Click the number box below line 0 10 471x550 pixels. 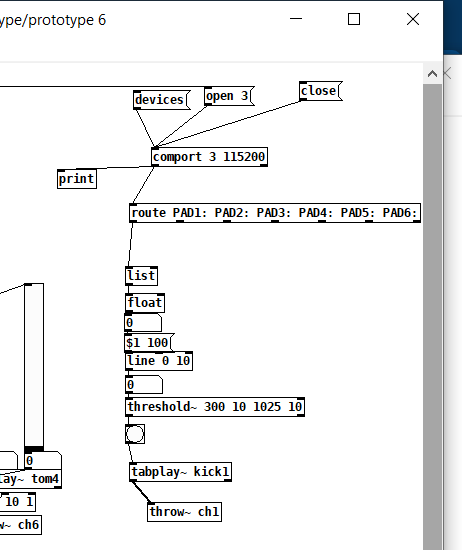pos(144,385)
